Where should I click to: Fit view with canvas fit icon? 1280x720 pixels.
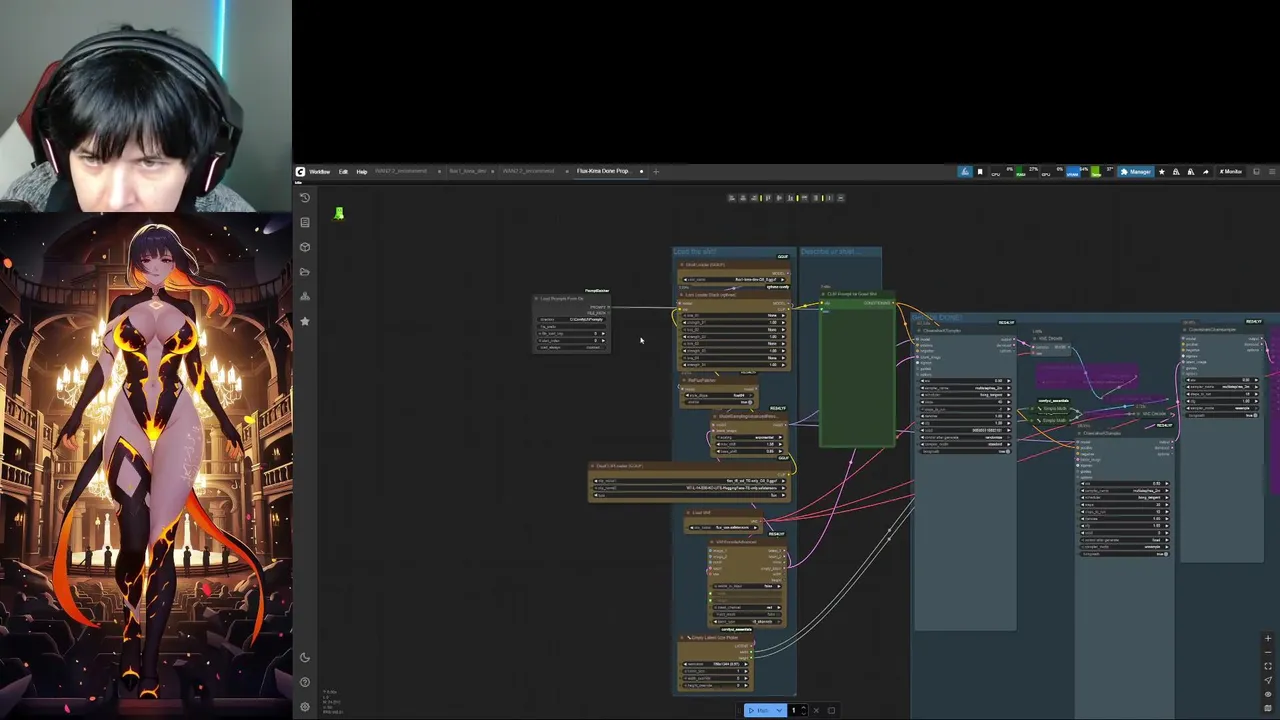pos(1268,666)
